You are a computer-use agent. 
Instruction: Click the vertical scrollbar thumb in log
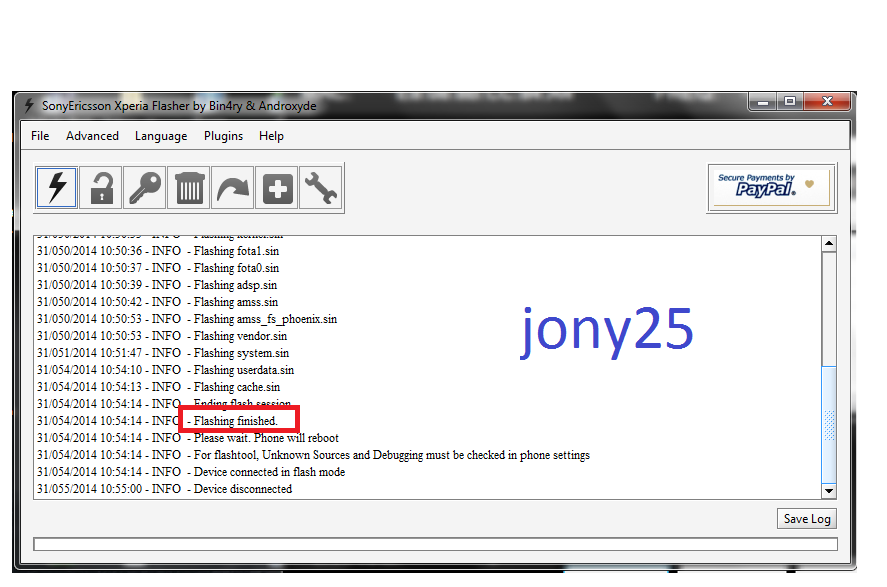pos(828,425)
